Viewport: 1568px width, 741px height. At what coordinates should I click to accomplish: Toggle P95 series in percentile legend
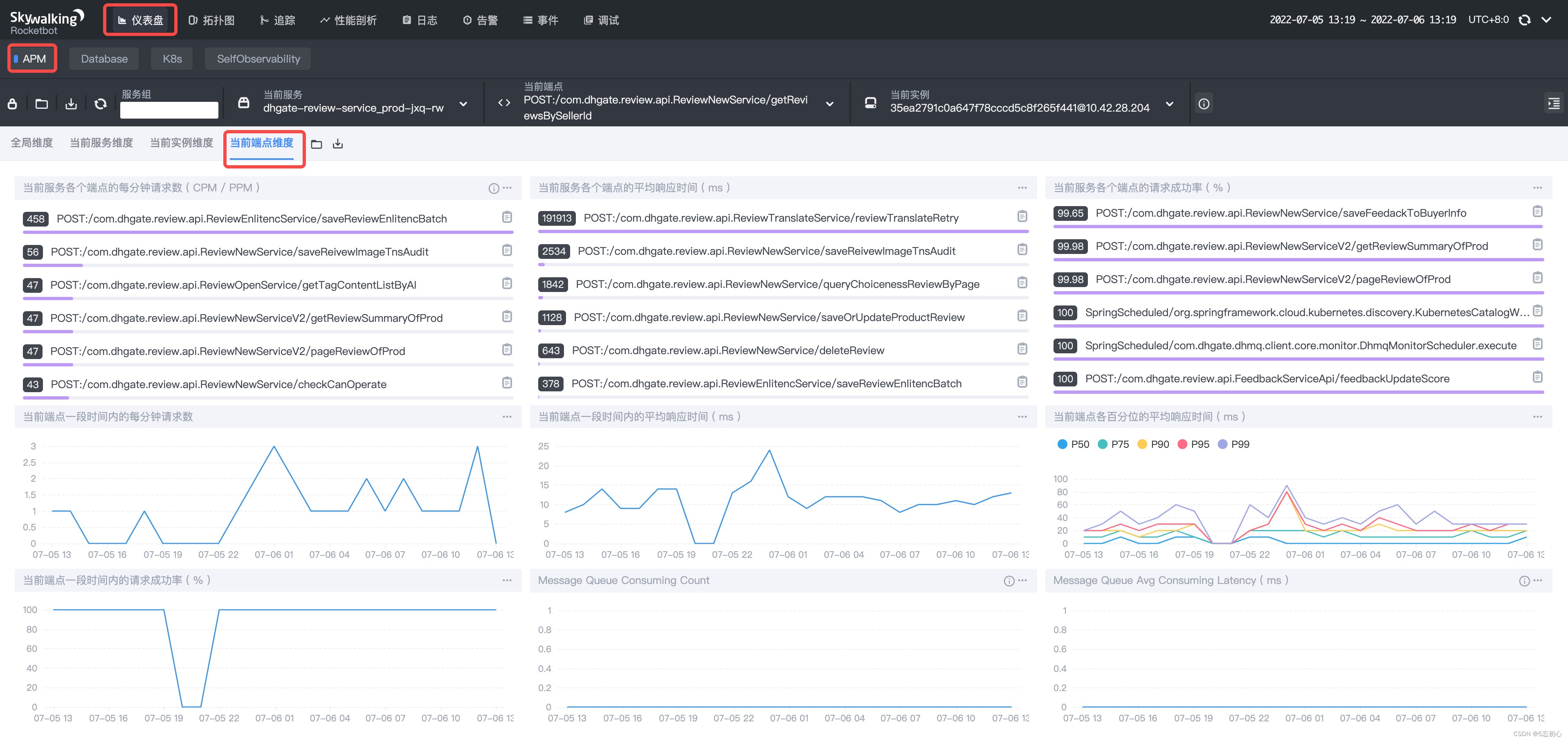click(x=1193, y=445)
